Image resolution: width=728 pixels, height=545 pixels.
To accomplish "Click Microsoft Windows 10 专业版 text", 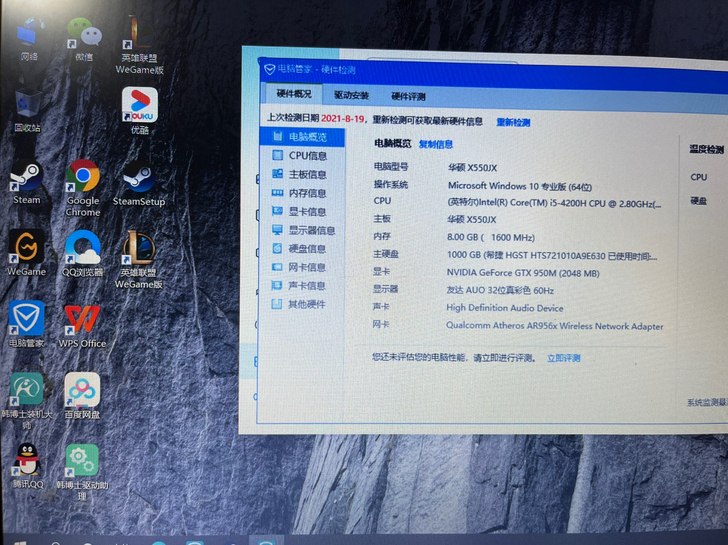I will pos(520,187).
